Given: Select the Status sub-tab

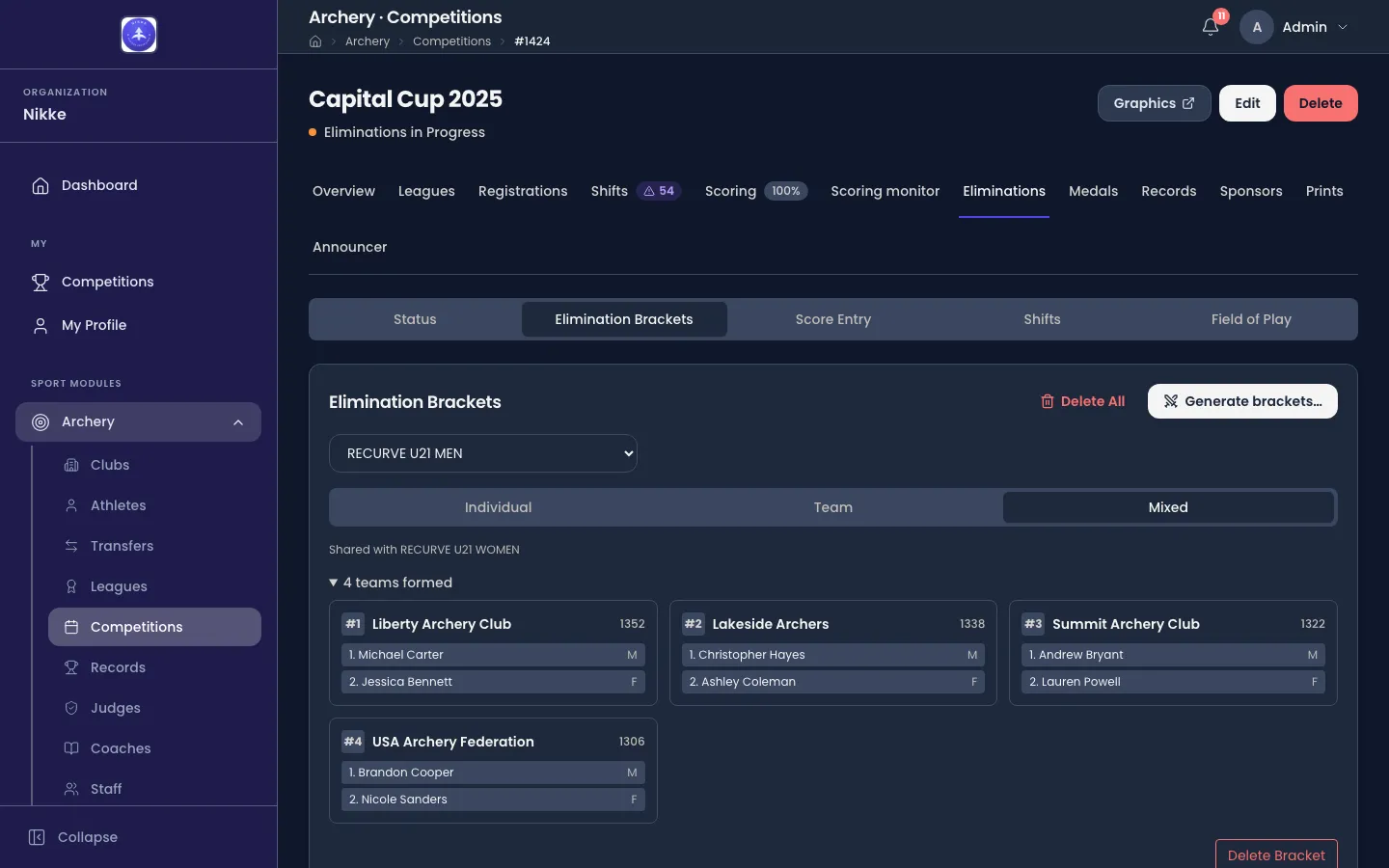Looking at the screenshot, I should (x=415, y=319).
